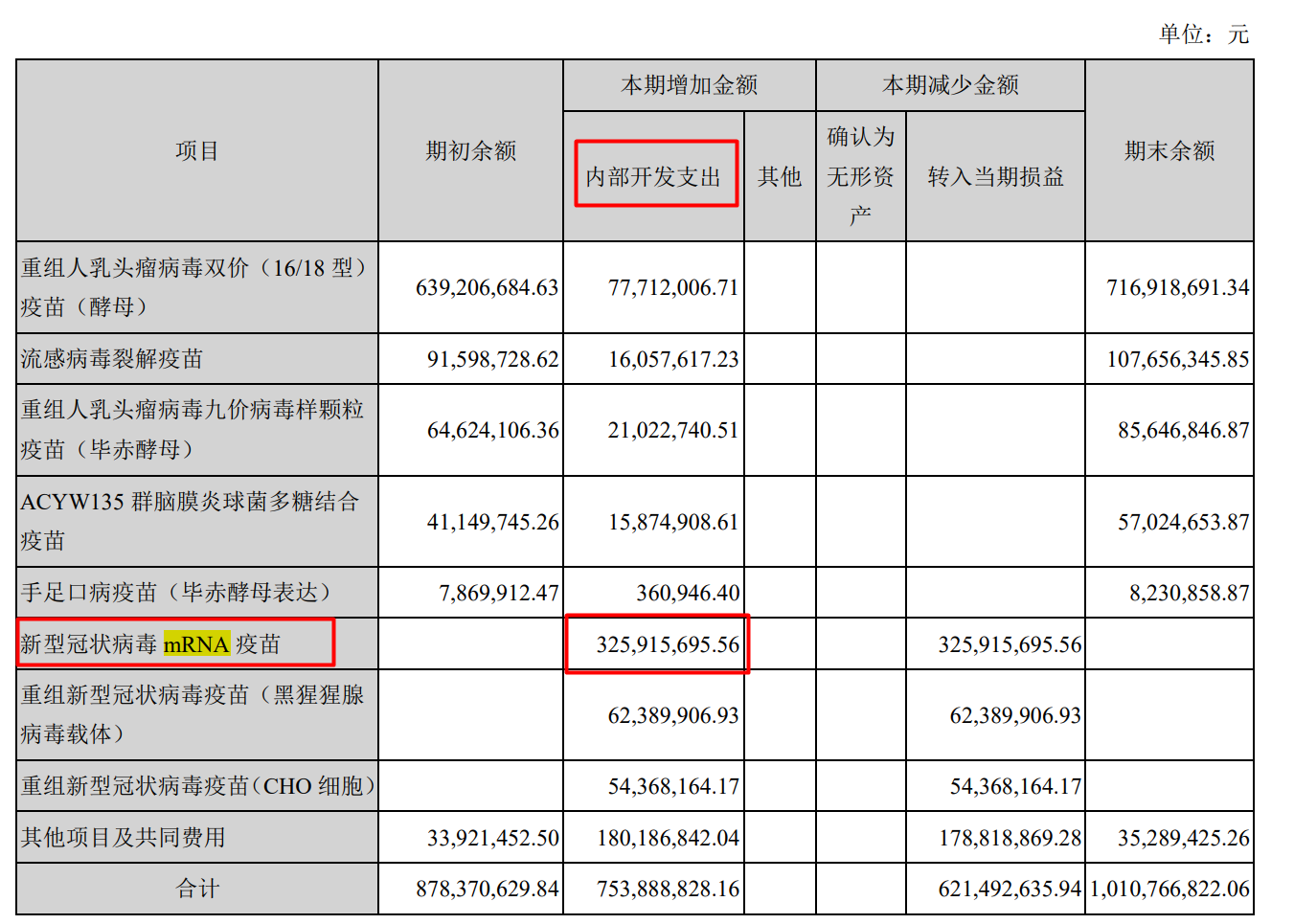Click total opening balance 878,370,629.84
Image resolution: width=1294 pixels, height=924 pixels.
point(487,889)
